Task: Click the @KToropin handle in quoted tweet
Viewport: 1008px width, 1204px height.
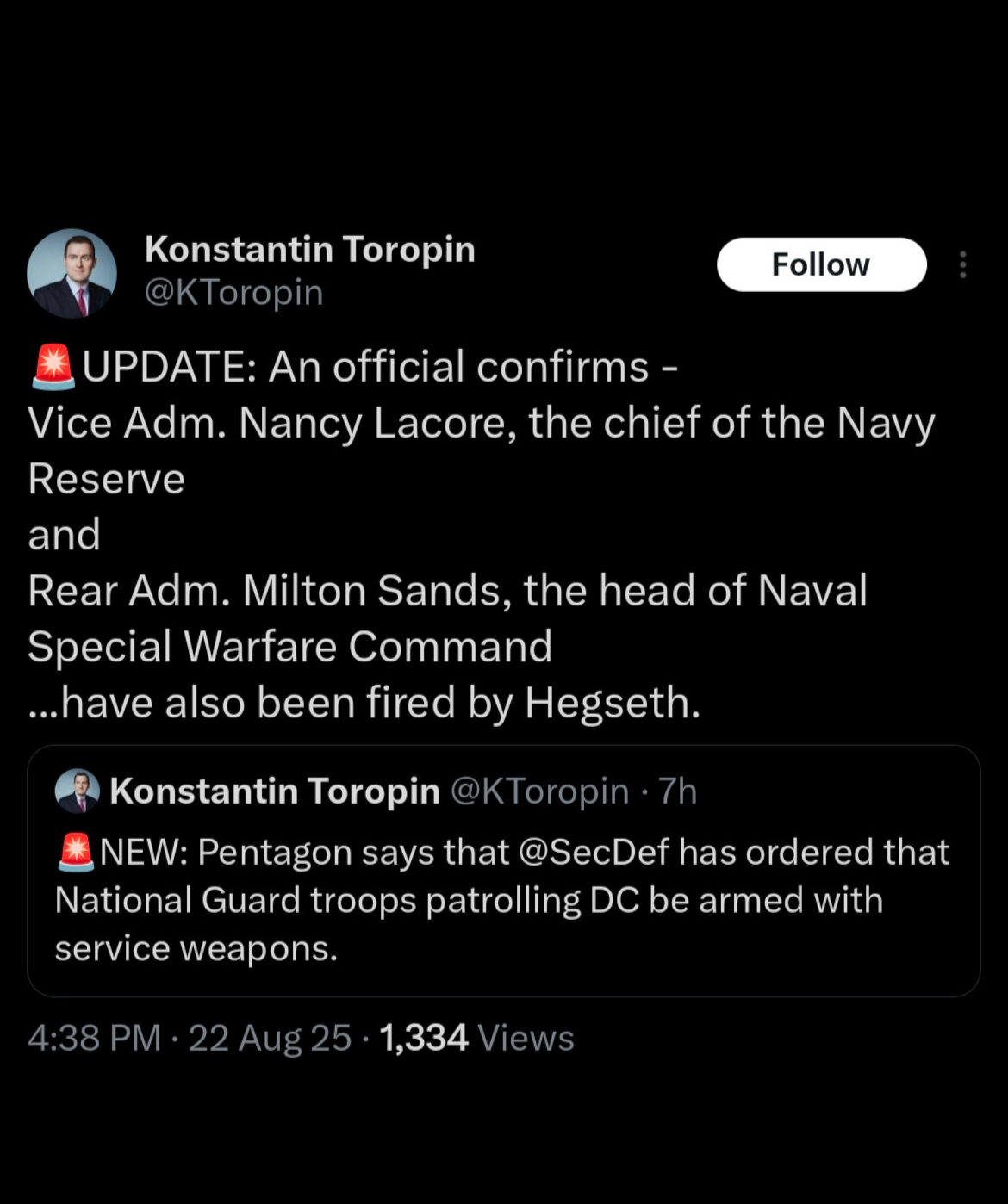Action: click(539, 791)
